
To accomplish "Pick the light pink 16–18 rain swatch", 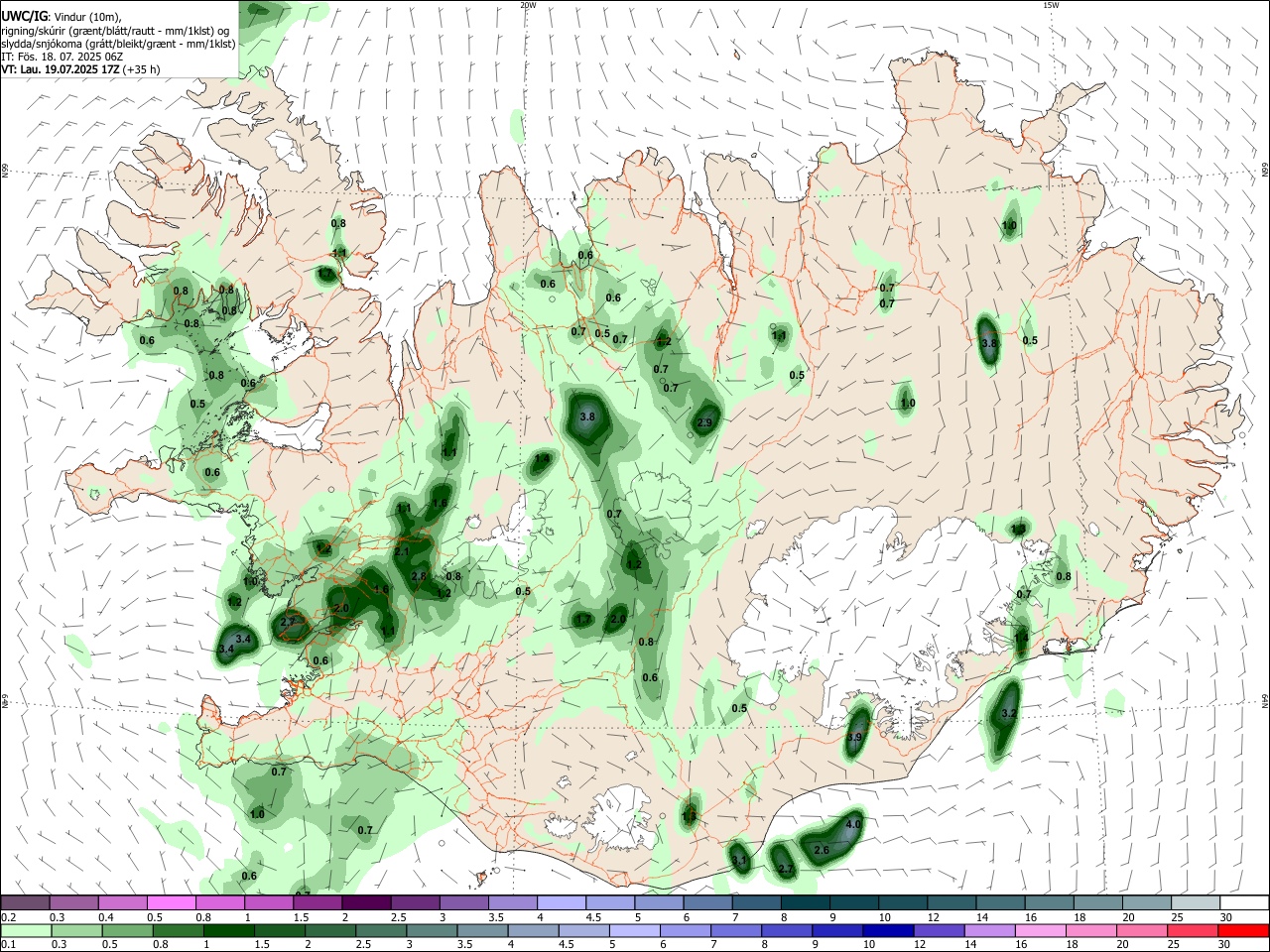I will (1040, 930).
